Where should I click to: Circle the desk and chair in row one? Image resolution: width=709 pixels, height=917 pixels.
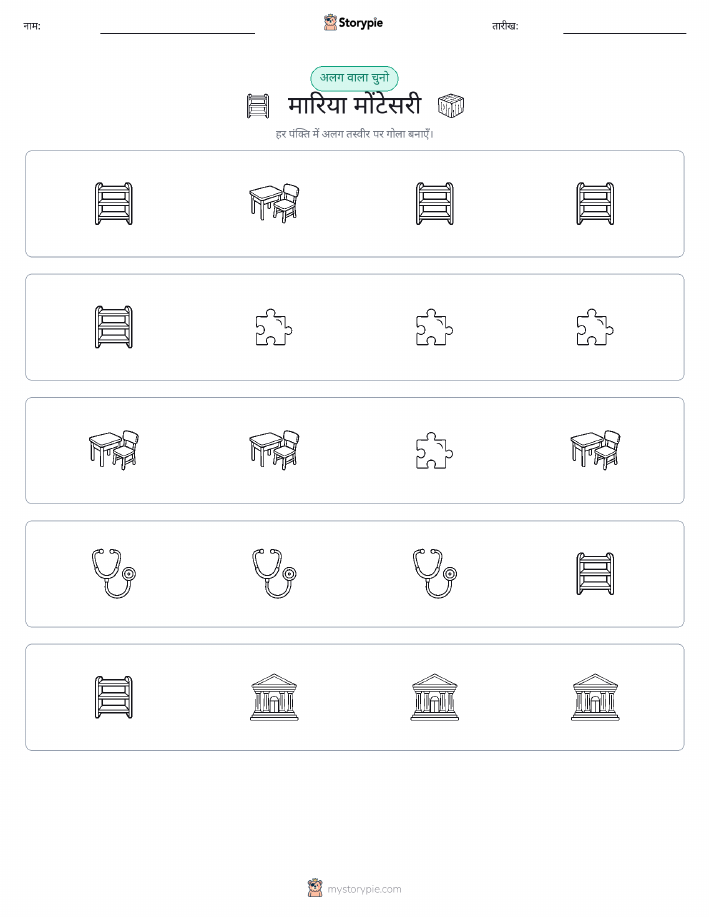tap(274, 203)
